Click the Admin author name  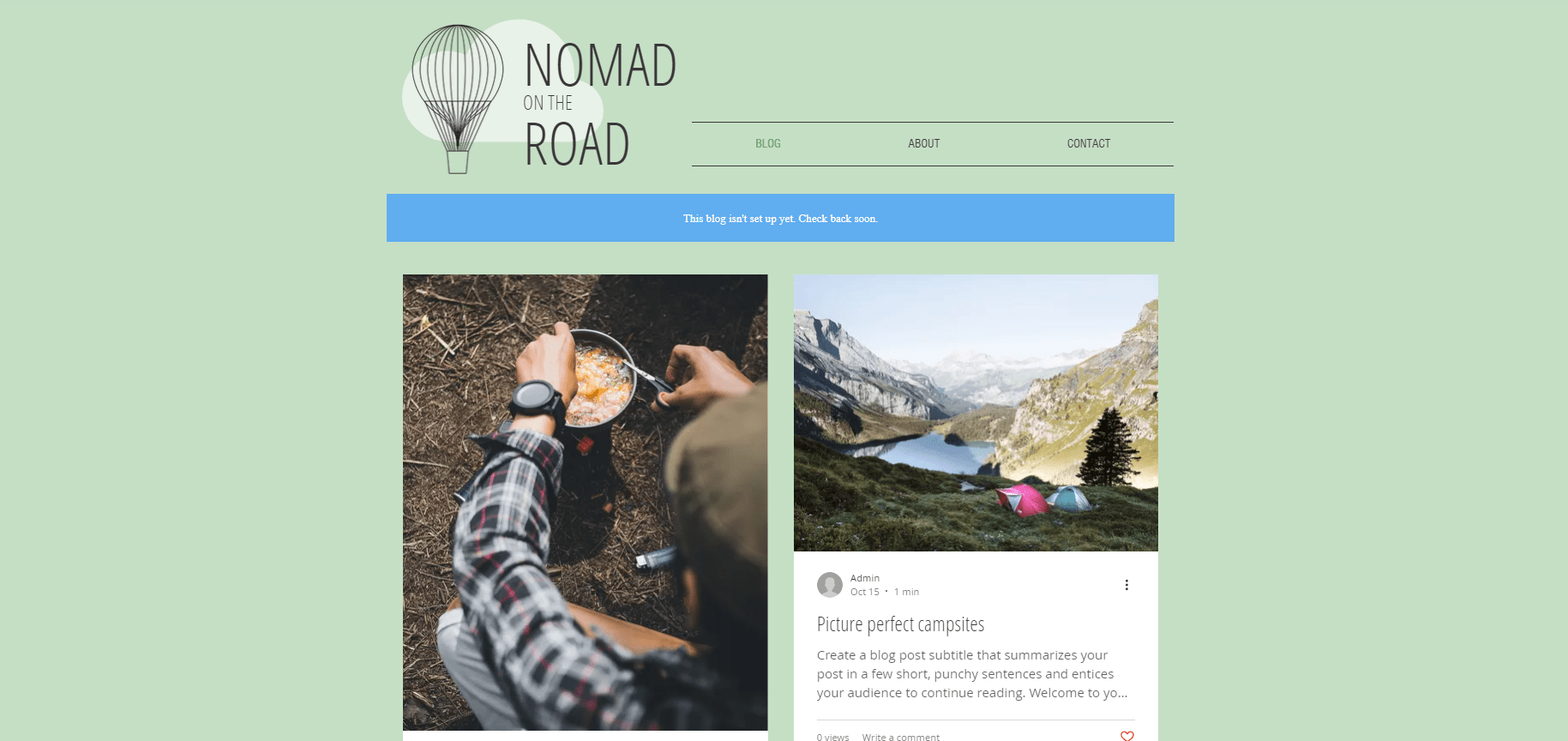(865, 578)
